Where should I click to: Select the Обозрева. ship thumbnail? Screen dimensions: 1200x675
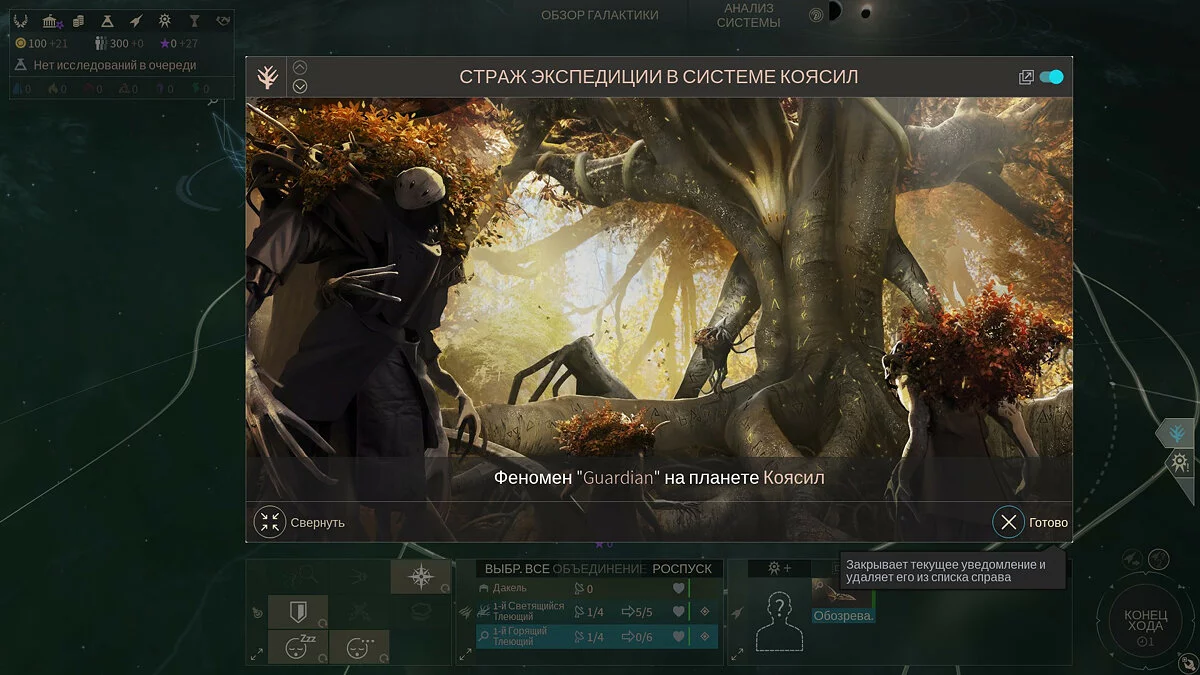tap(843, 600)
